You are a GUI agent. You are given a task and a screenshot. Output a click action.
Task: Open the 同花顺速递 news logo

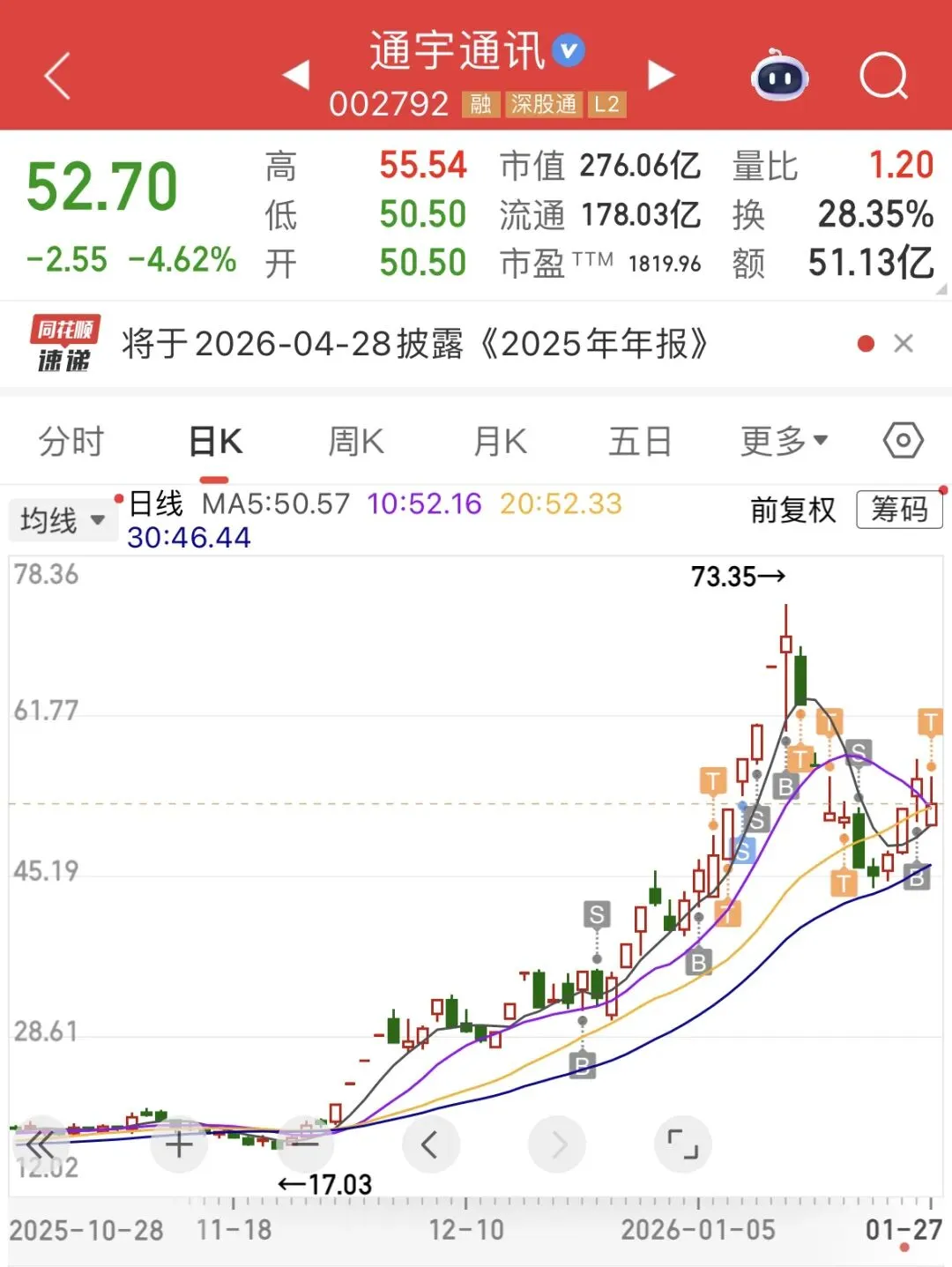click(64, 344)
